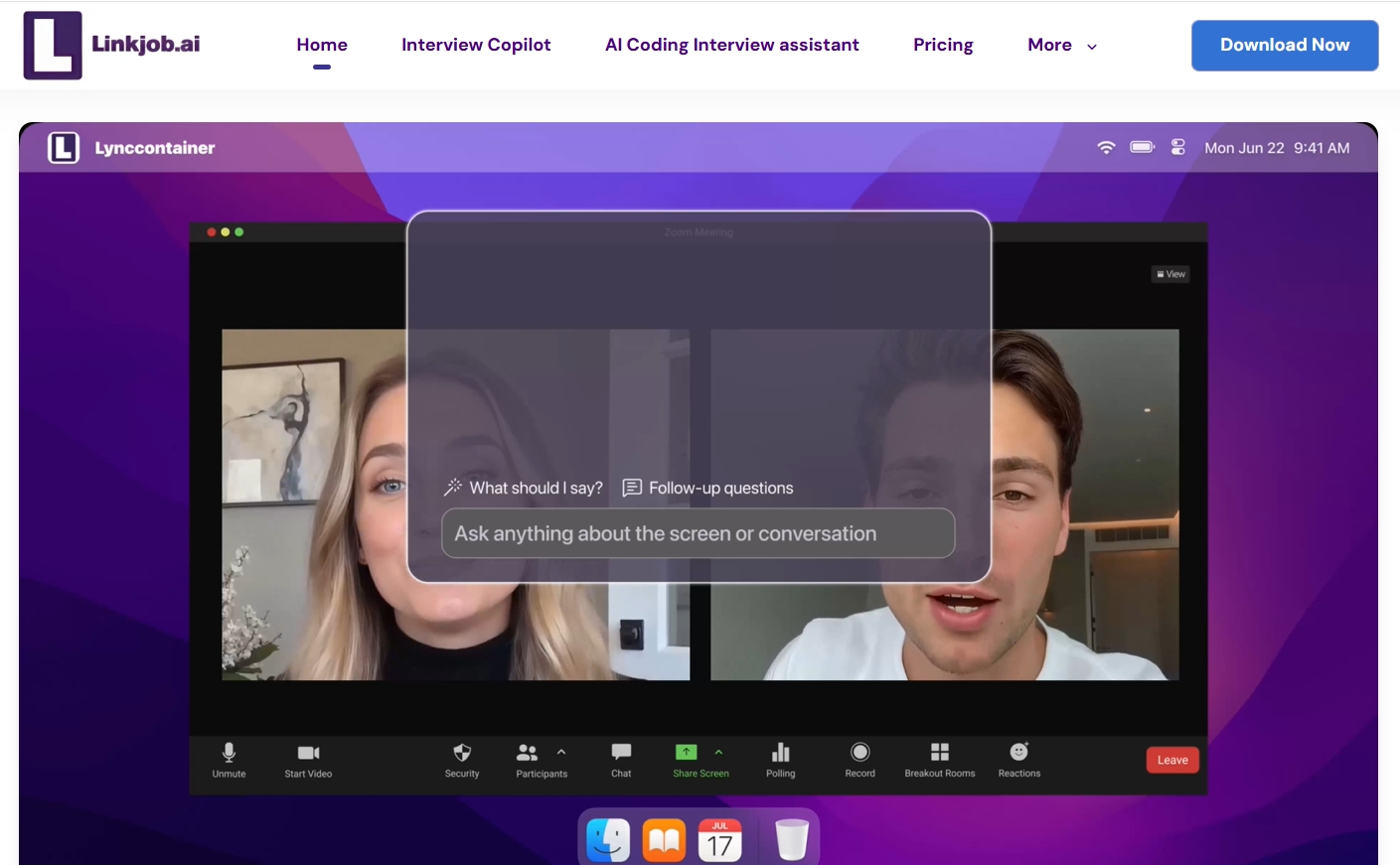Image resolution: width=1400 pixels, height=865 pixels.
Task: Expand the Participants chevron menu
Action: click(x=561, y=752)
